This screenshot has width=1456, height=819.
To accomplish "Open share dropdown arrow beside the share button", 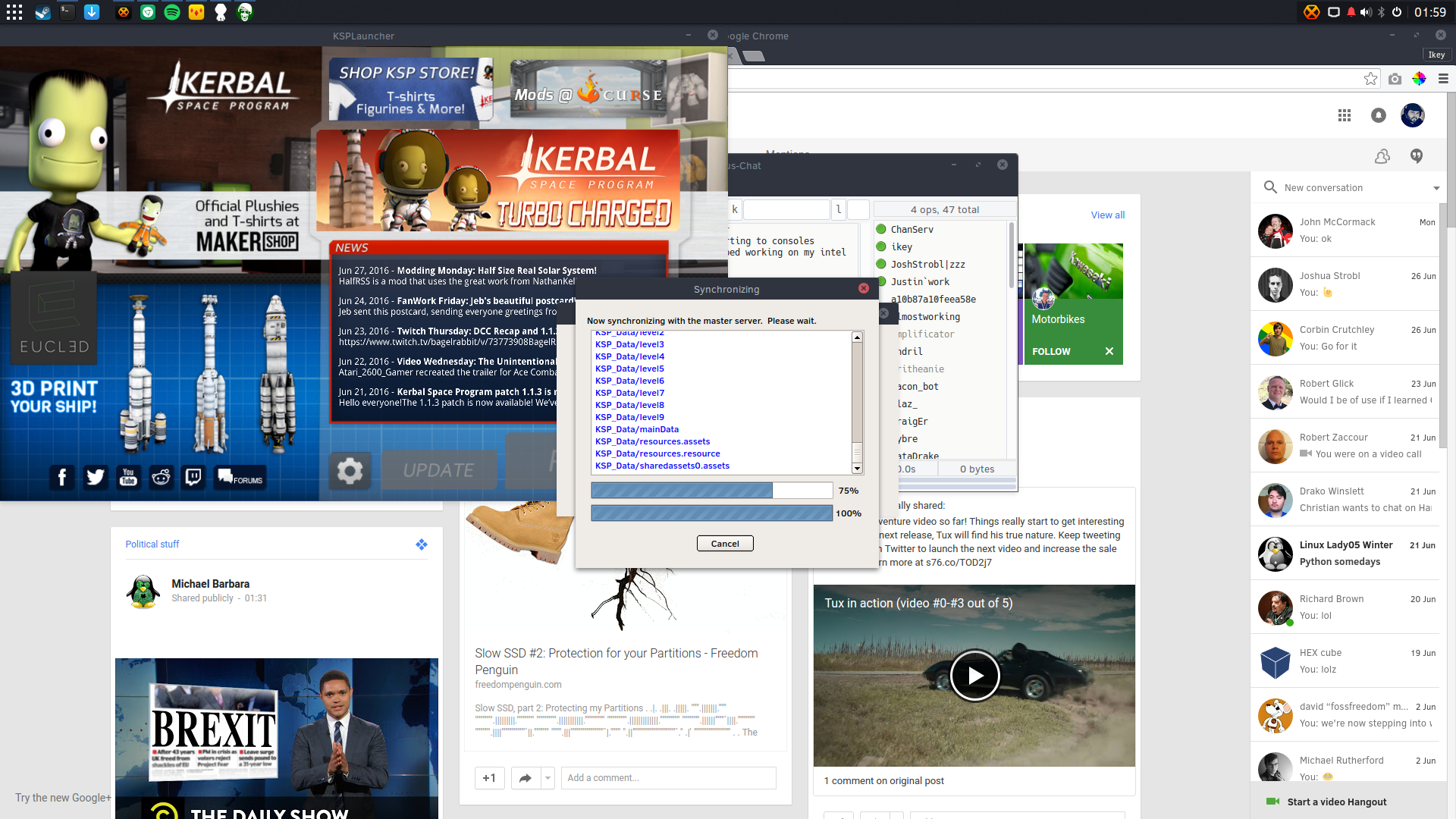I will point(548,778).
